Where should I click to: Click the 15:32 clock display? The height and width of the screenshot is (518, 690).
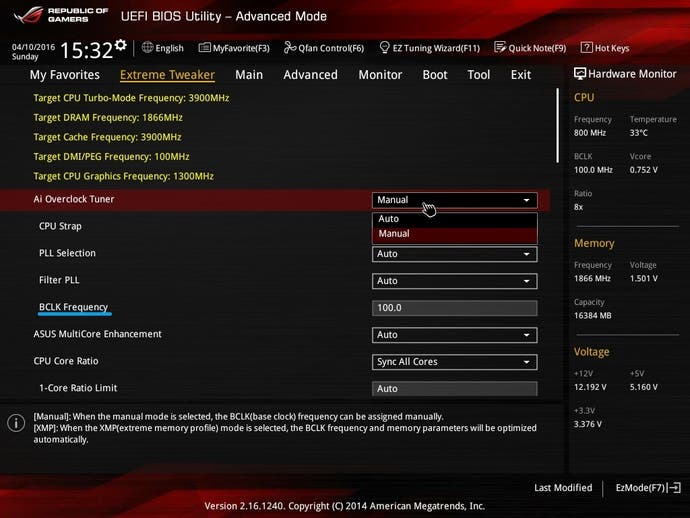pyautogui.click(x=86, y=50)
